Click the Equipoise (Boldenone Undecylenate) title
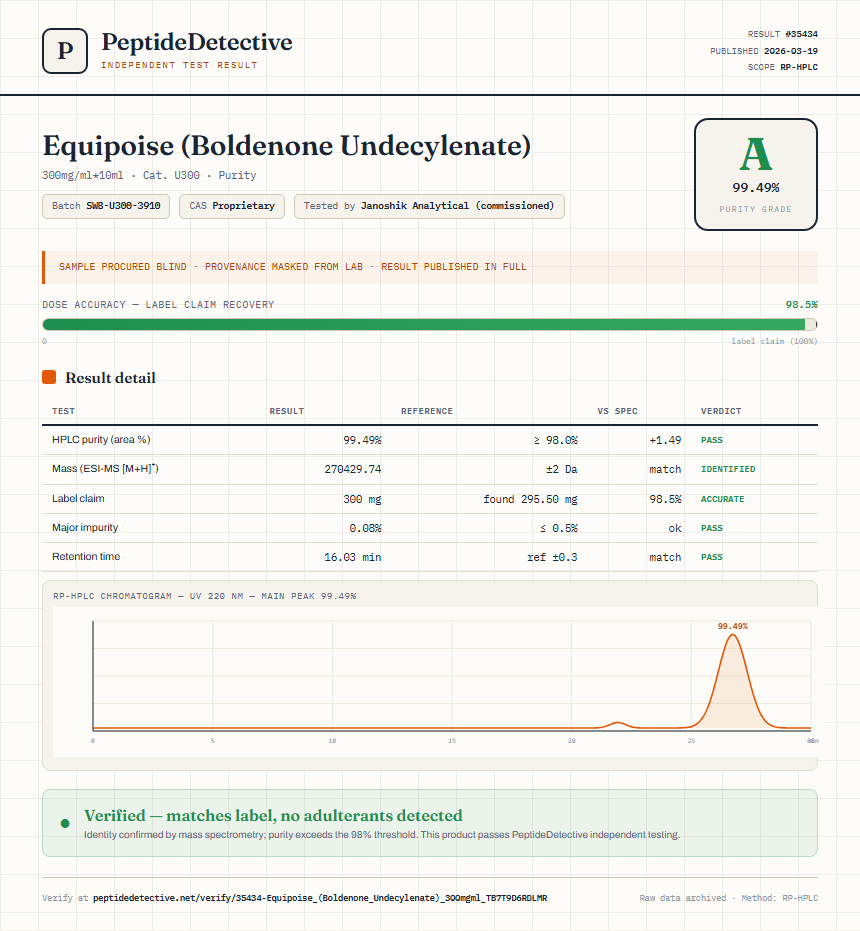This screenshot has height=931, width=860. [287, 145]
